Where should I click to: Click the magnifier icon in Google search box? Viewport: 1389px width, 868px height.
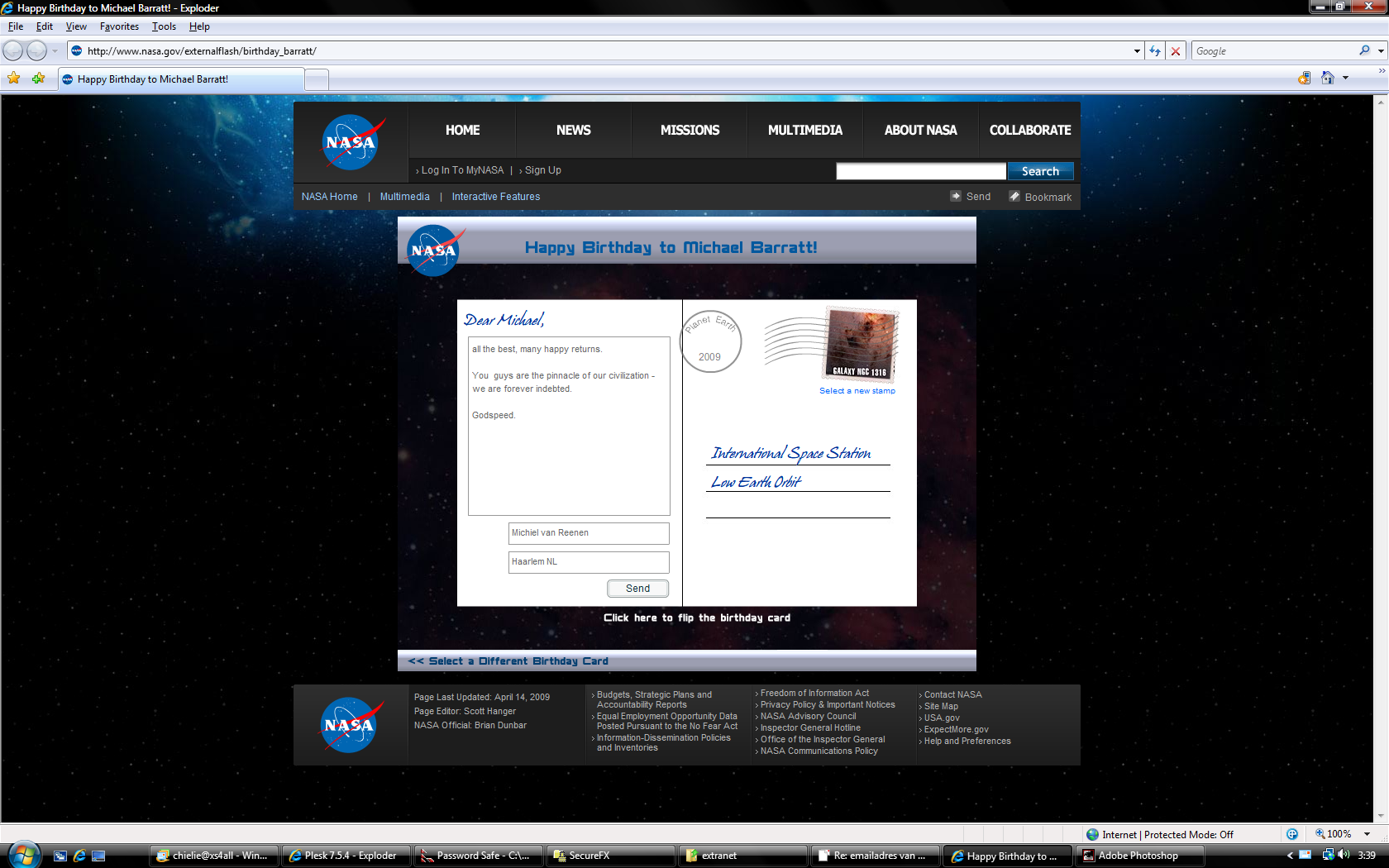pos(1364,50)
